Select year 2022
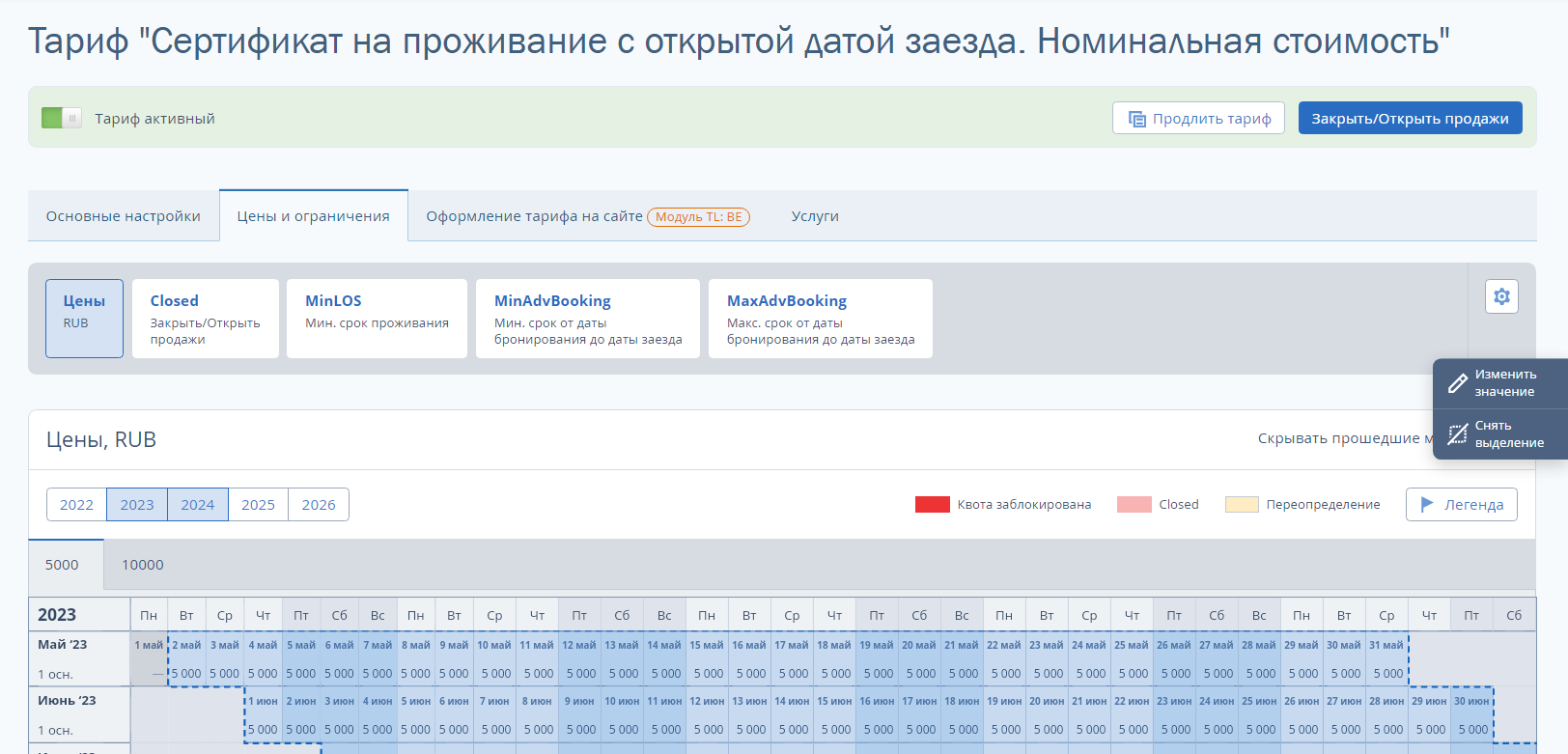1568x754 pixels. pyautogui.click(x=76, y=504)
